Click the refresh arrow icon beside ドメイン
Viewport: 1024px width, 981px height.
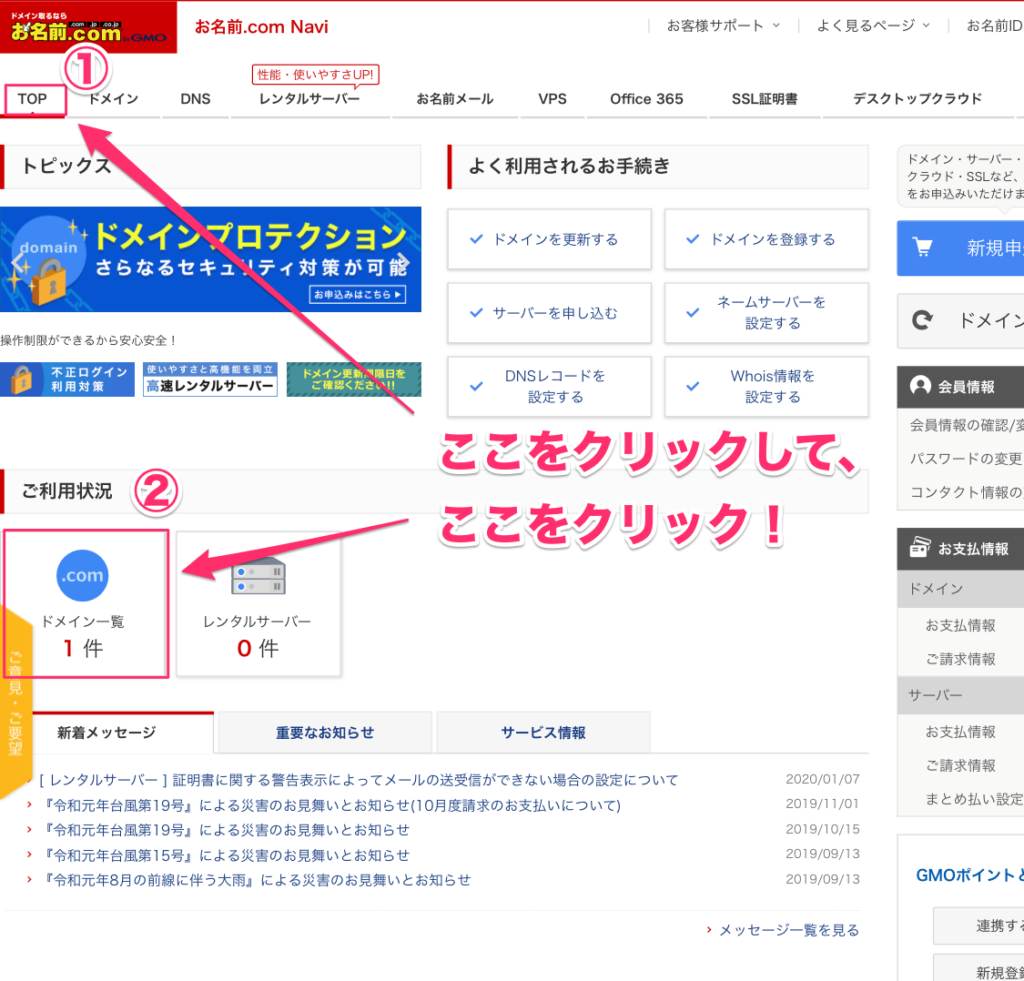click(x=921, y=320)
